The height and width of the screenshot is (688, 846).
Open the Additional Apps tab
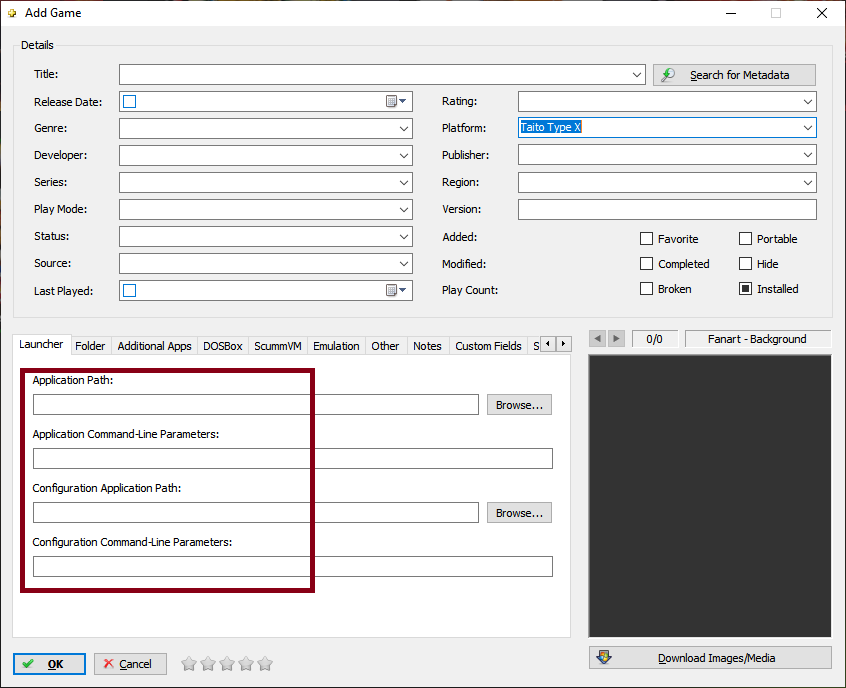click(154, 346)
